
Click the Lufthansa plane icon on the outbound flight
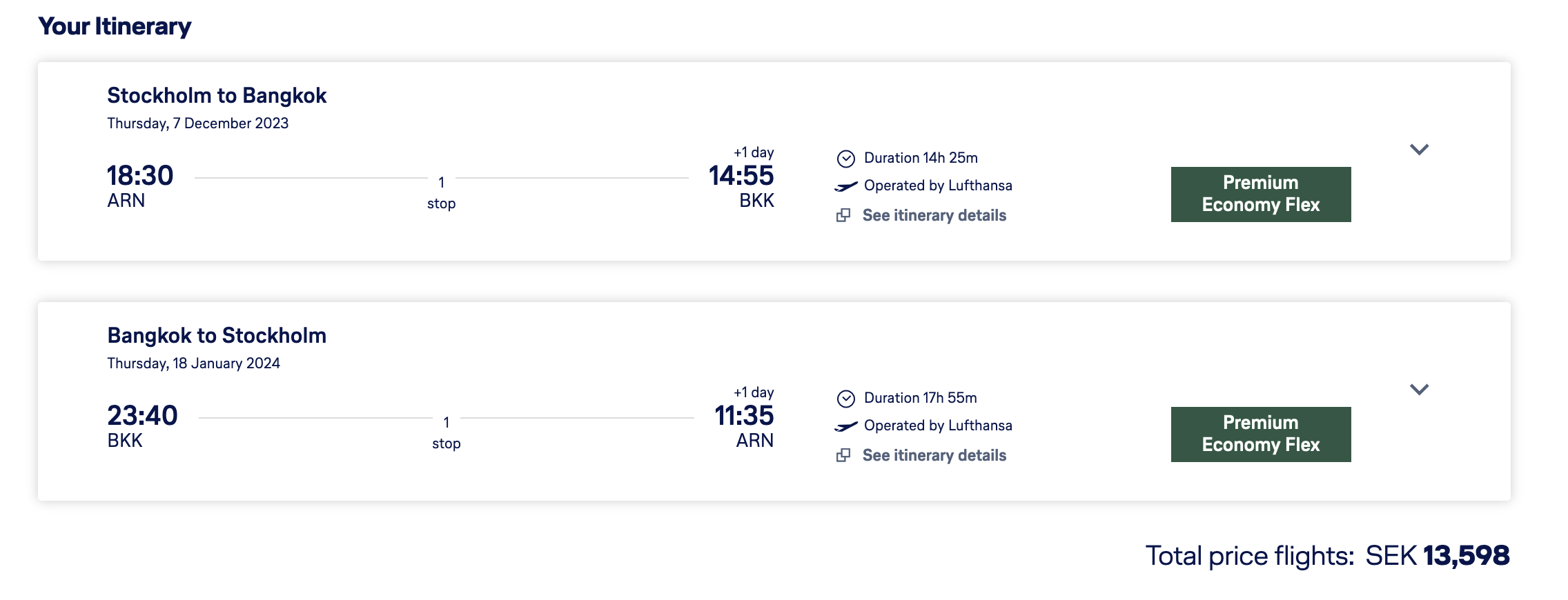click(x=845, y=186)
